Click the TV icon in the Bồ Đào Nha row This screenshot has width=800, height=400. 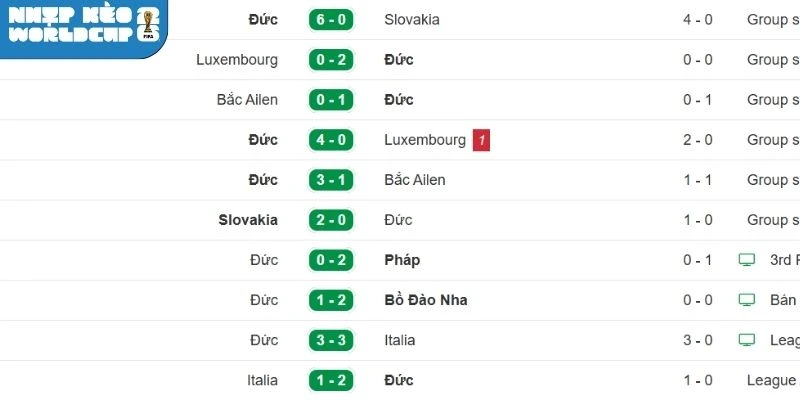pyautogui.click(x=746, y=300)
